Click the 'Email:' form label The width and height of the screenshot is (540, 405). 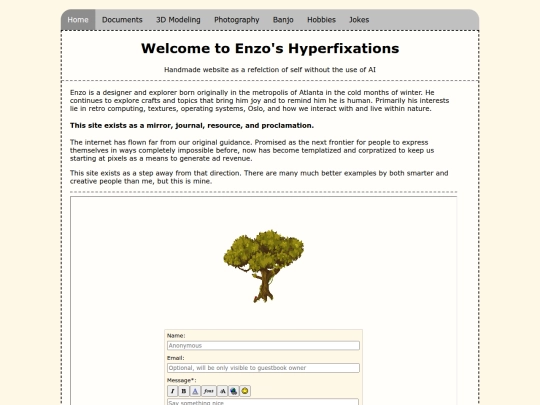(x=176, y=358)
